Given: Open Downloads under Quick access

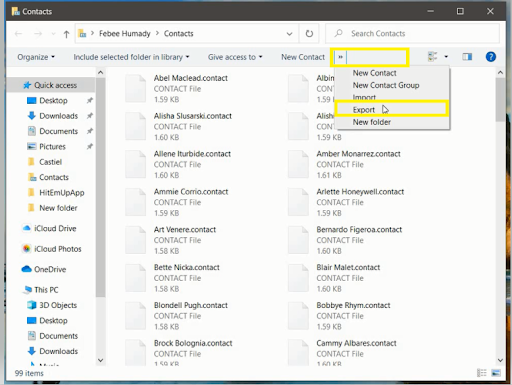Looking at the screenshot, I should tap(59, 116).
